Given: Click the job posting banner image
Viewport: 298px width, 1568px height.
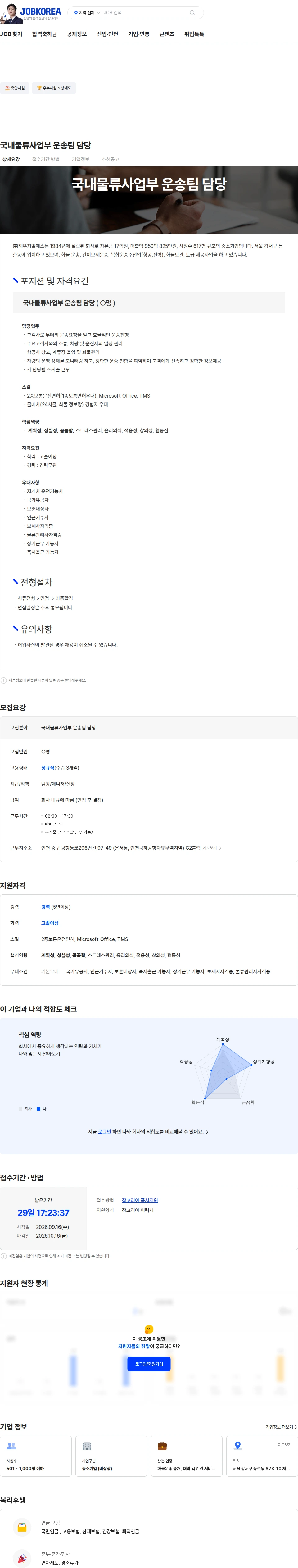Looking at the screenshot, I should 149,200.
